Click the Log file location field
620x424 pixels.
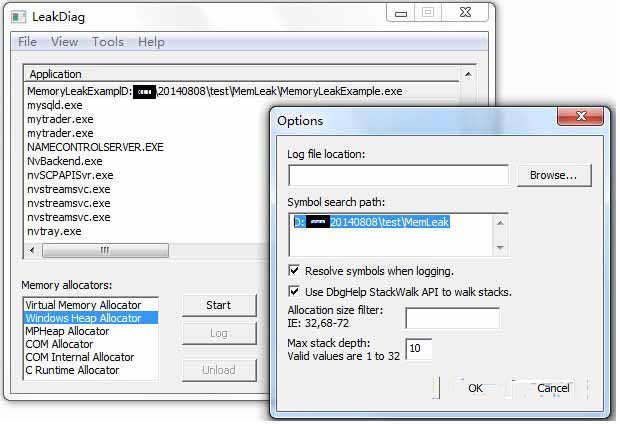(x=398, y=175)
